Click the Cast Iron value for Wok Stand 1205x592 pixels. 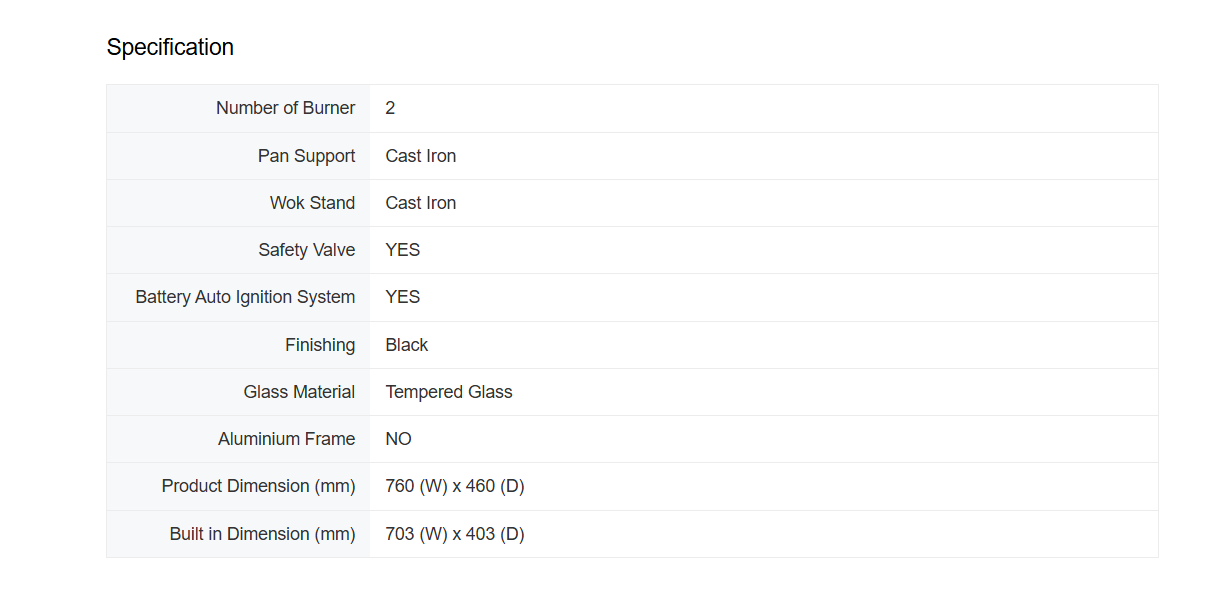click(x=420, y=203)
